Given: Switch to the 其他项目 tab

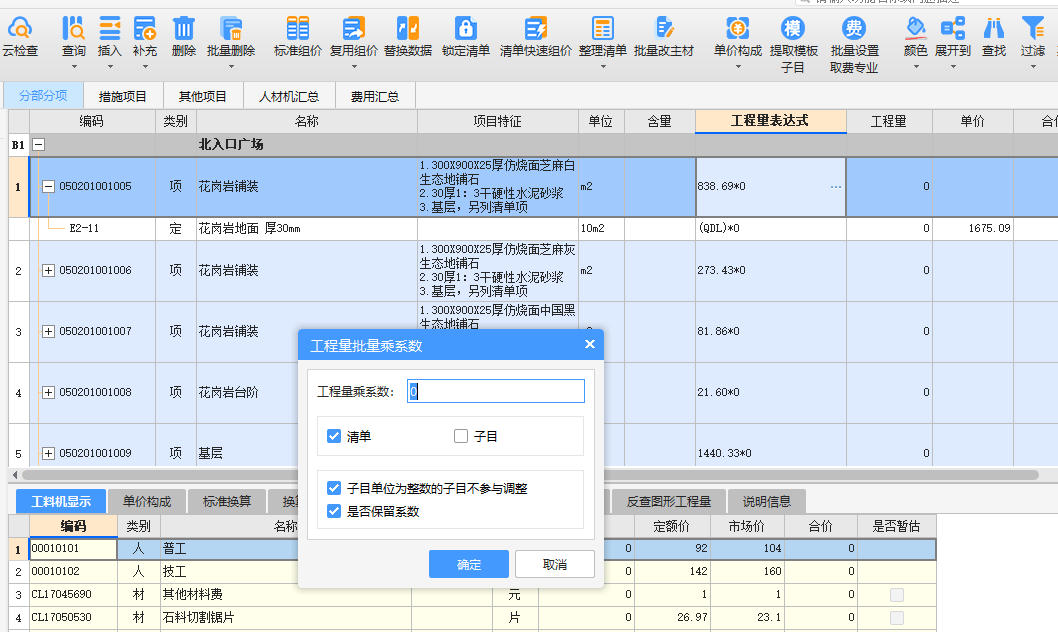Looking at the screenshot, I should click(x=202, y=96).
